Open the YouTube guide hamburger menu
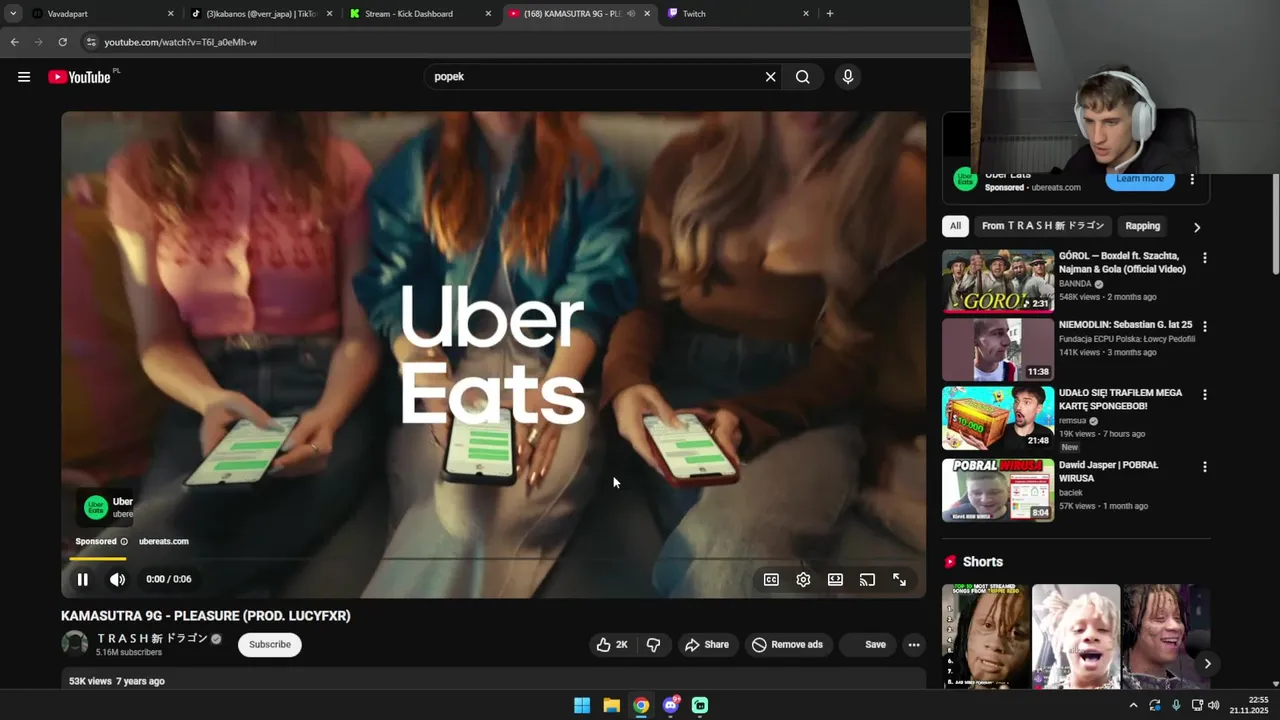 coord(24,77)
